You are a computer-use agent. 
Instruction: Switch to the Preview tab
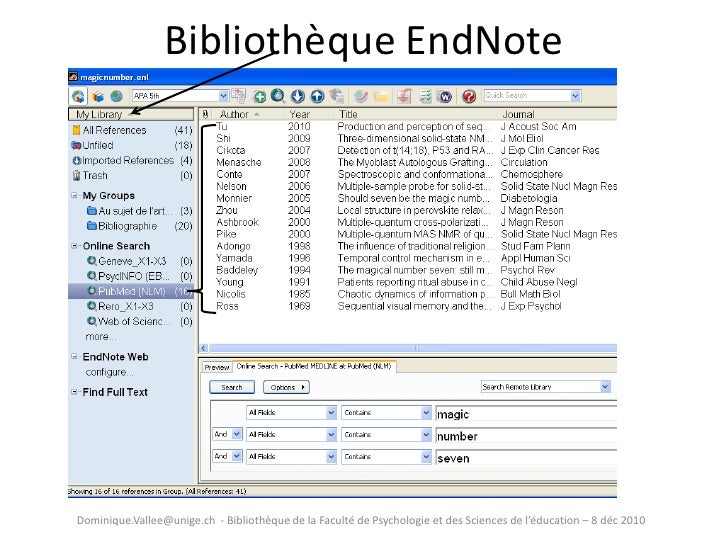coord(217,367)
